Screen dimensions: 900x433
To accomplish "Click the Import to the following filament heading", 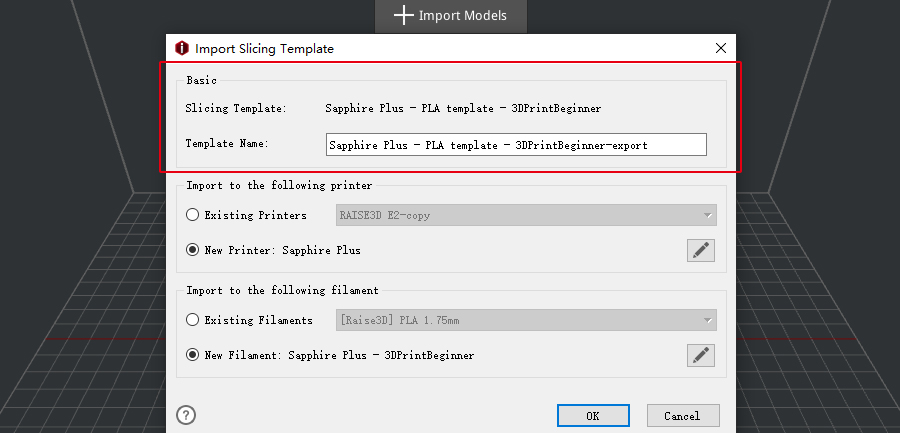I will coord(282,291).
